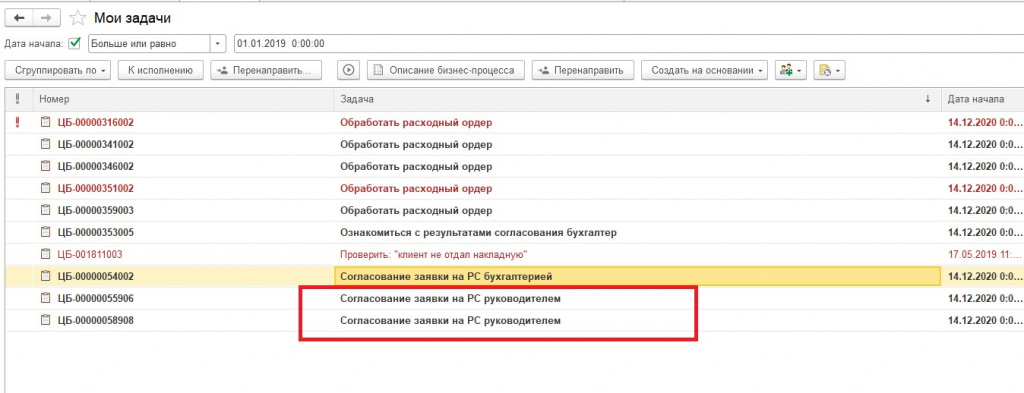The width and height of the screenshot is (1024, 393).
Task: Open the Больше или равно comparison dropdown
Action: pos(218,44)
